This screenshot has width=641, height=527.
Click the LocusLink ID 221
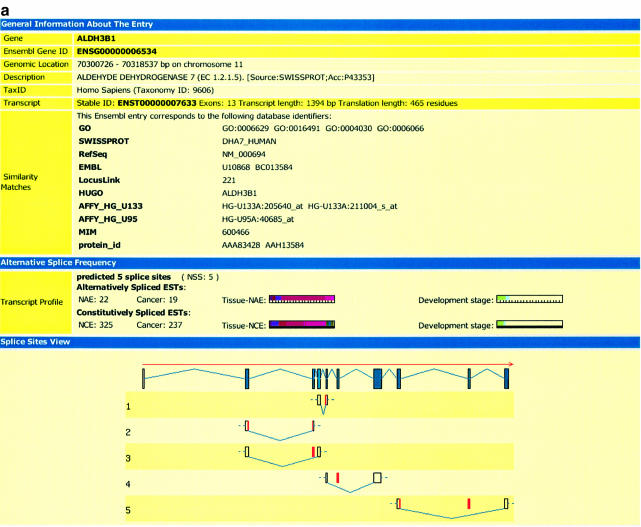(229, 180)
